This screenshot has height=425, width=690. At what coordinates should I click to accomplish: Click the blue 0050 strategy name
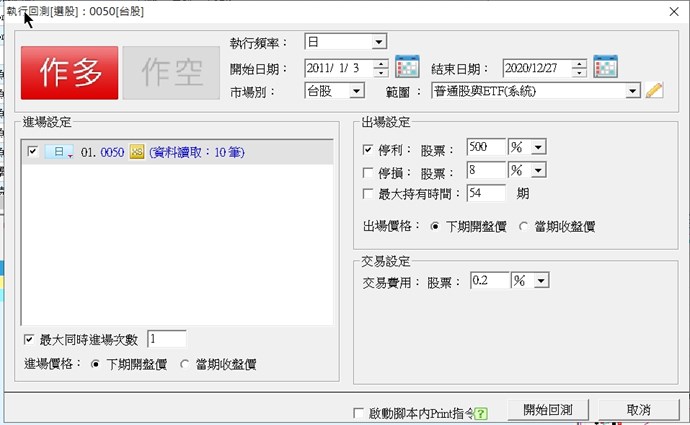click(112, 152)
